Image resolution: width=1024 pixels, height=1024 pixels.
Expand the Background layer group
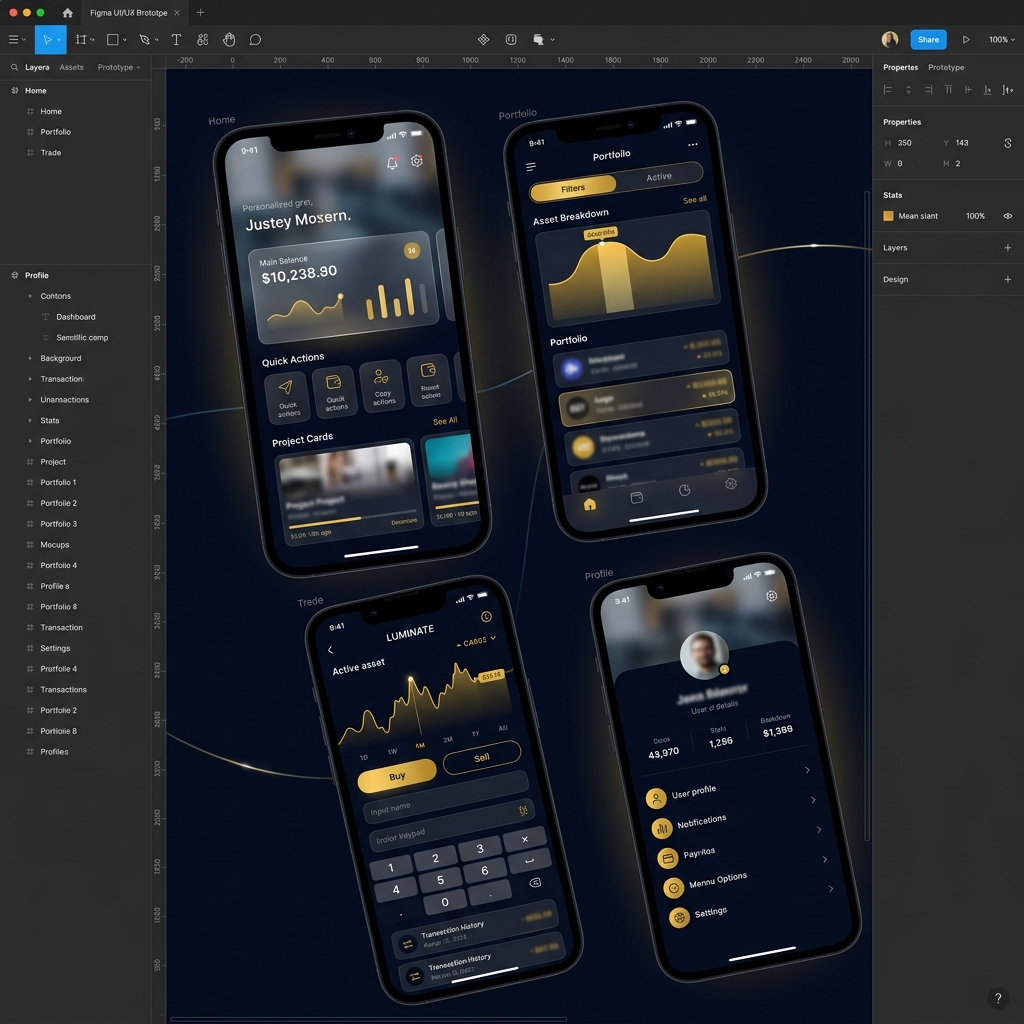point(28,358)
